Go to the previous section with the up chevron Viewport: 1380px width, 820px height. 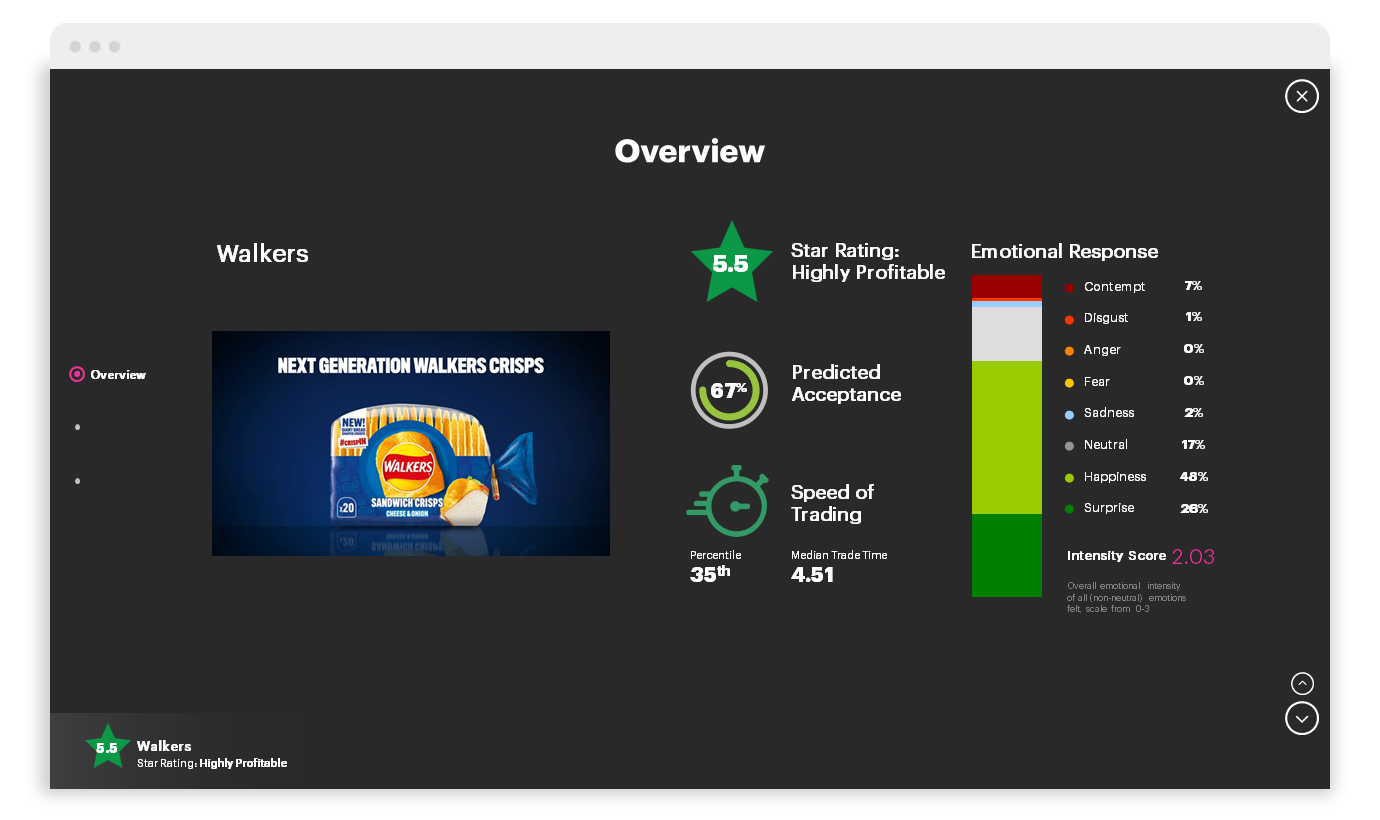(1302, 684)
